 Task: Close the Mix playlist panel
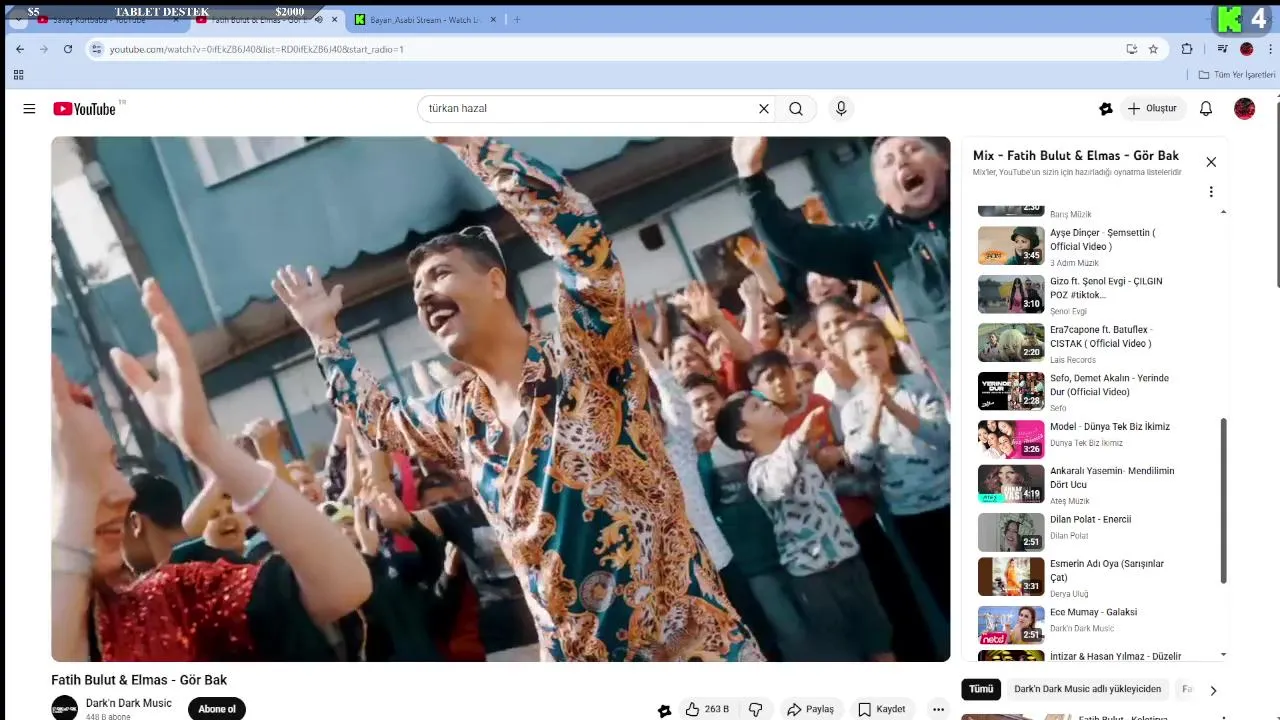[x=1211, y=162]
